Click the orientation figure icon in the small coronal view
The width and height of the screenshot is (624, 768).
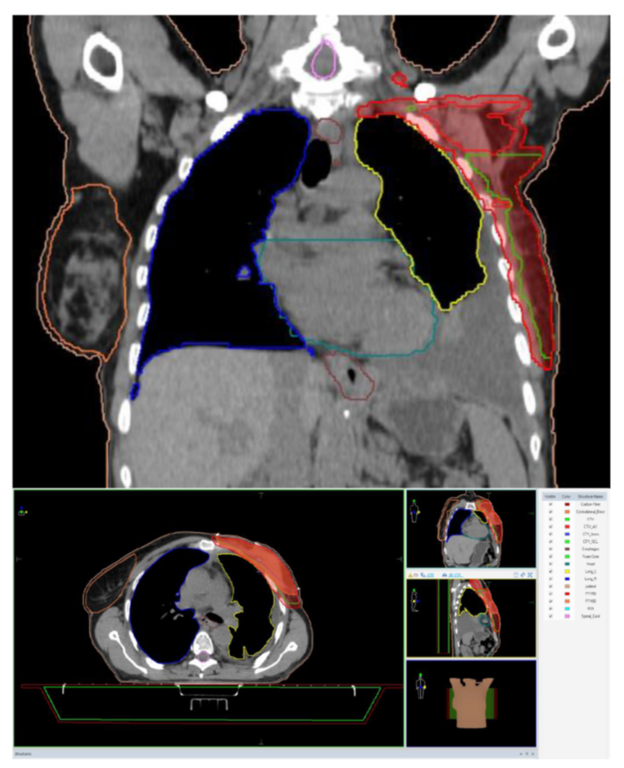point(414,510)
